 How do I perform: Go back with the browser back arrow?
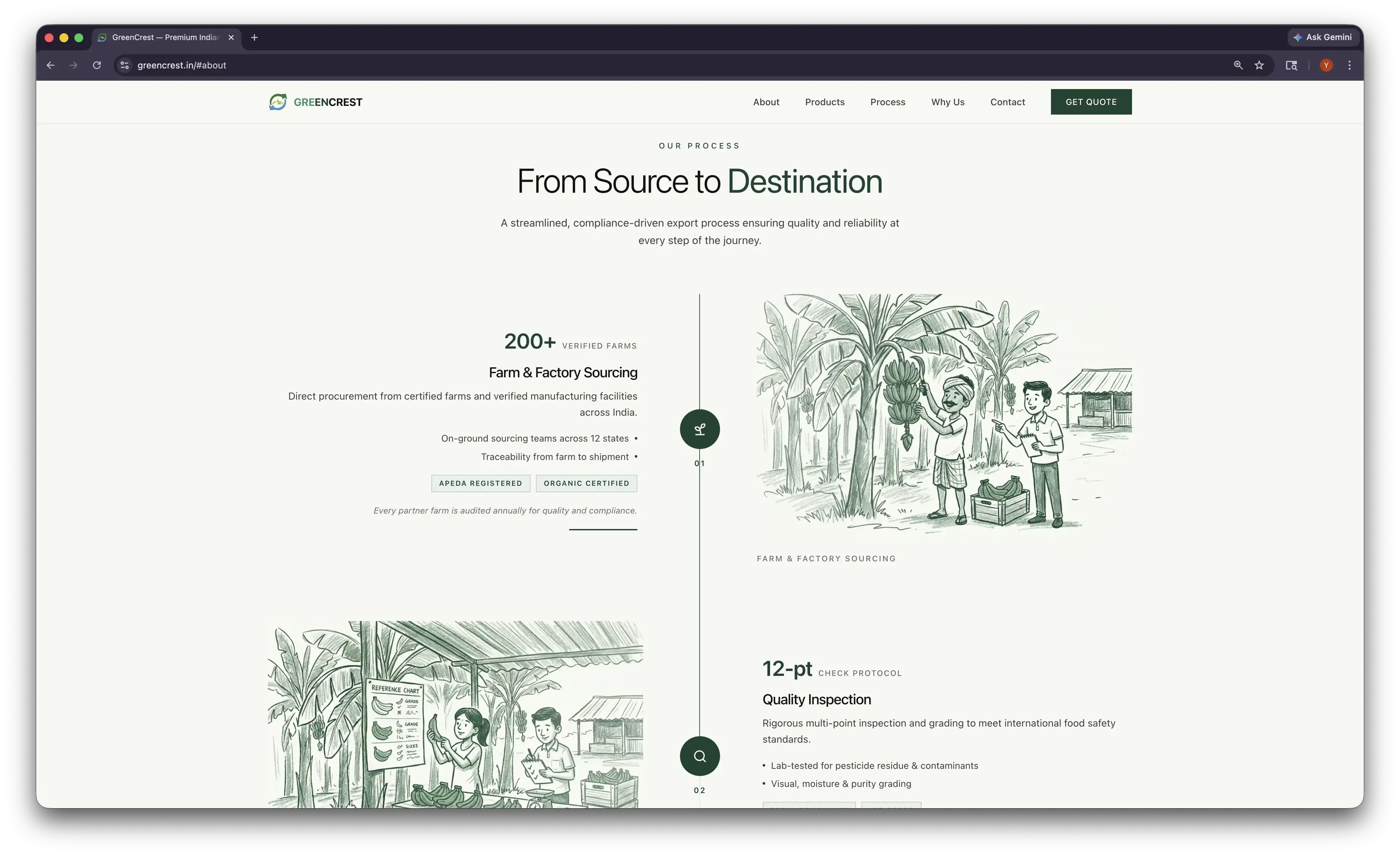point(51,65)
